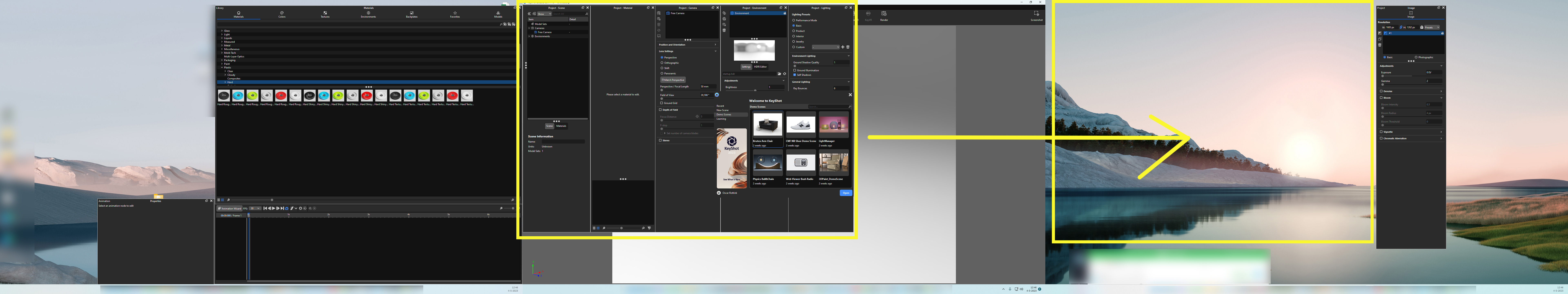
Task: Click the Open button in welcome dialog
Action: [x=846, y=193]
